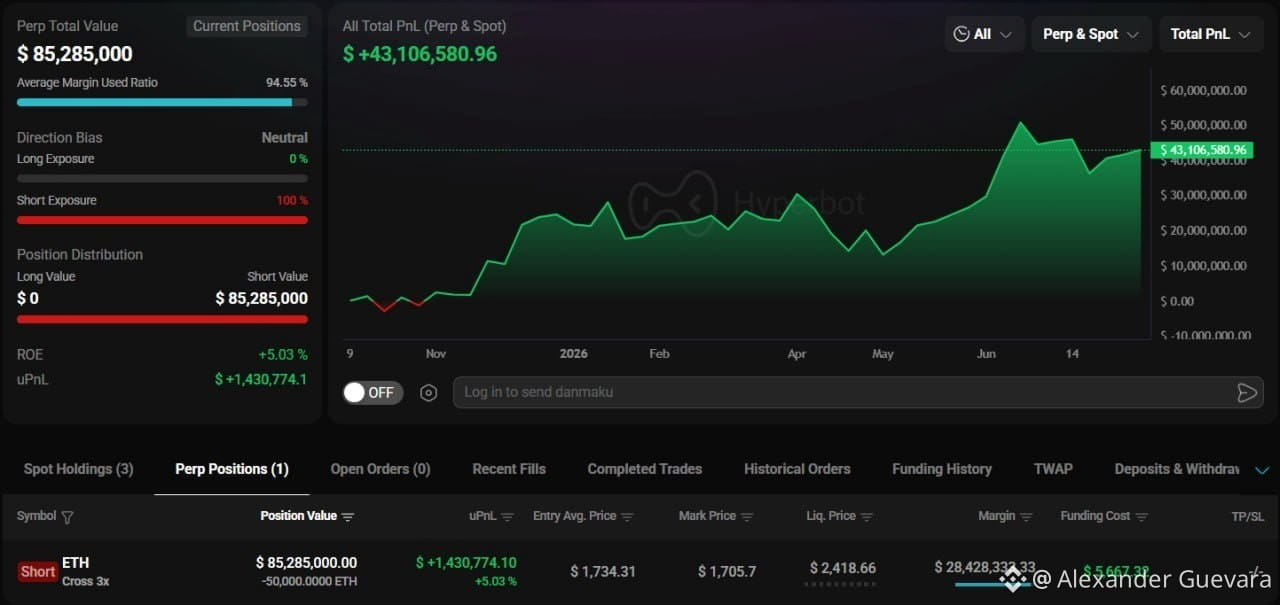1280x605 pixels.
Task: Click the green $43,106,580.96 chart price label
Action: tap(1200, 150)
